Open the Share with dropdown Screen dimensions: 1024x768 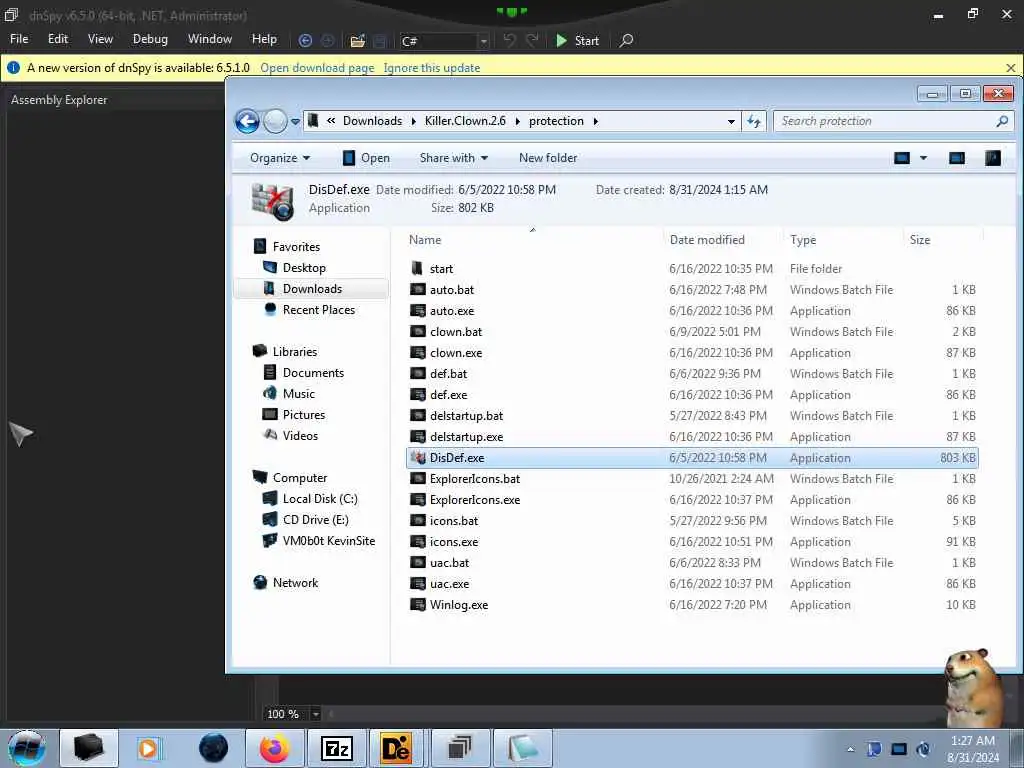click(453, 158)
